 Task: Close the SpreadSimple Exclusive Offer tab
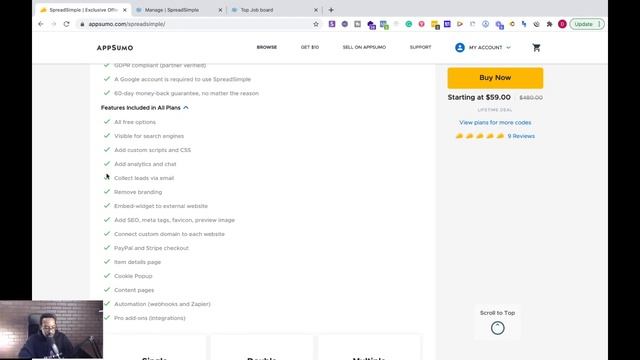click(x=124, y=10)
